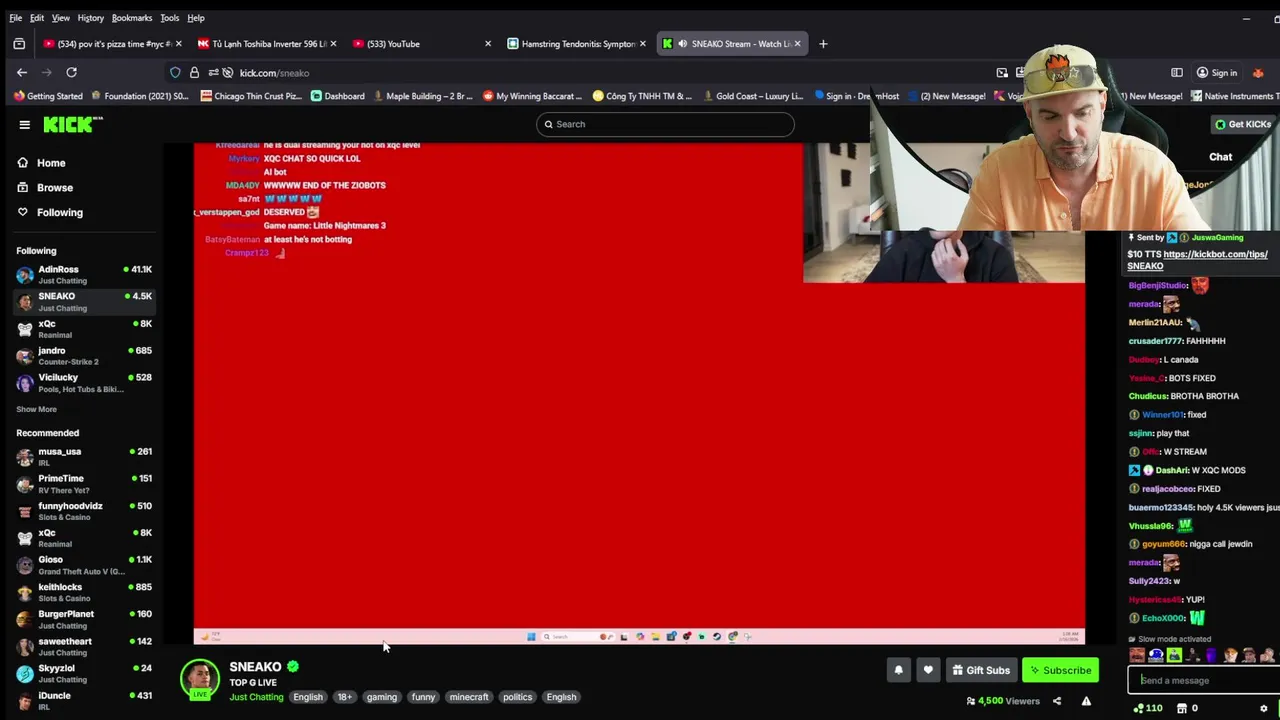Click the politics stream tag
This screenshot has width=1280, height=720.
517,697
